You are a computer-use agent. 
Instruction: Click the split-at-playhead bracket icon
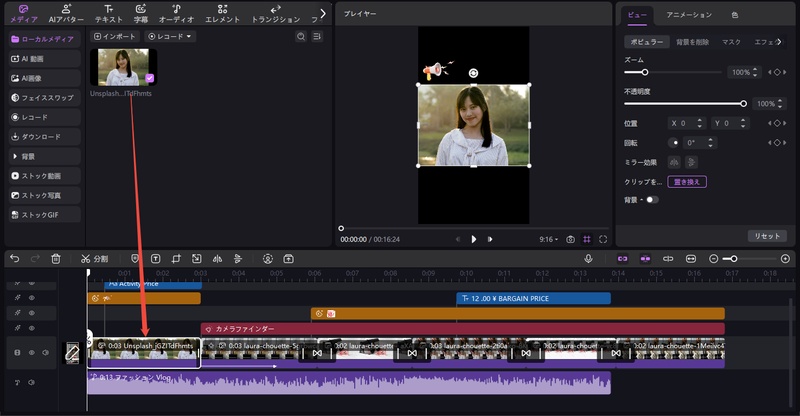668,259
